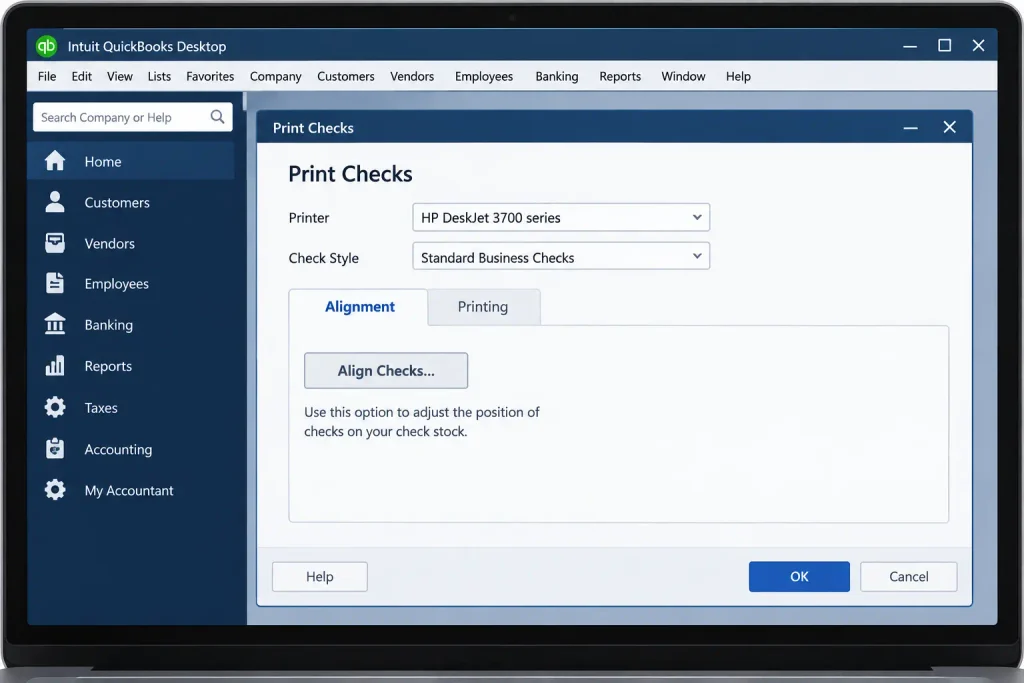
Task: Open the Reports menu in menu bar
Action: [x=620, y=76]
